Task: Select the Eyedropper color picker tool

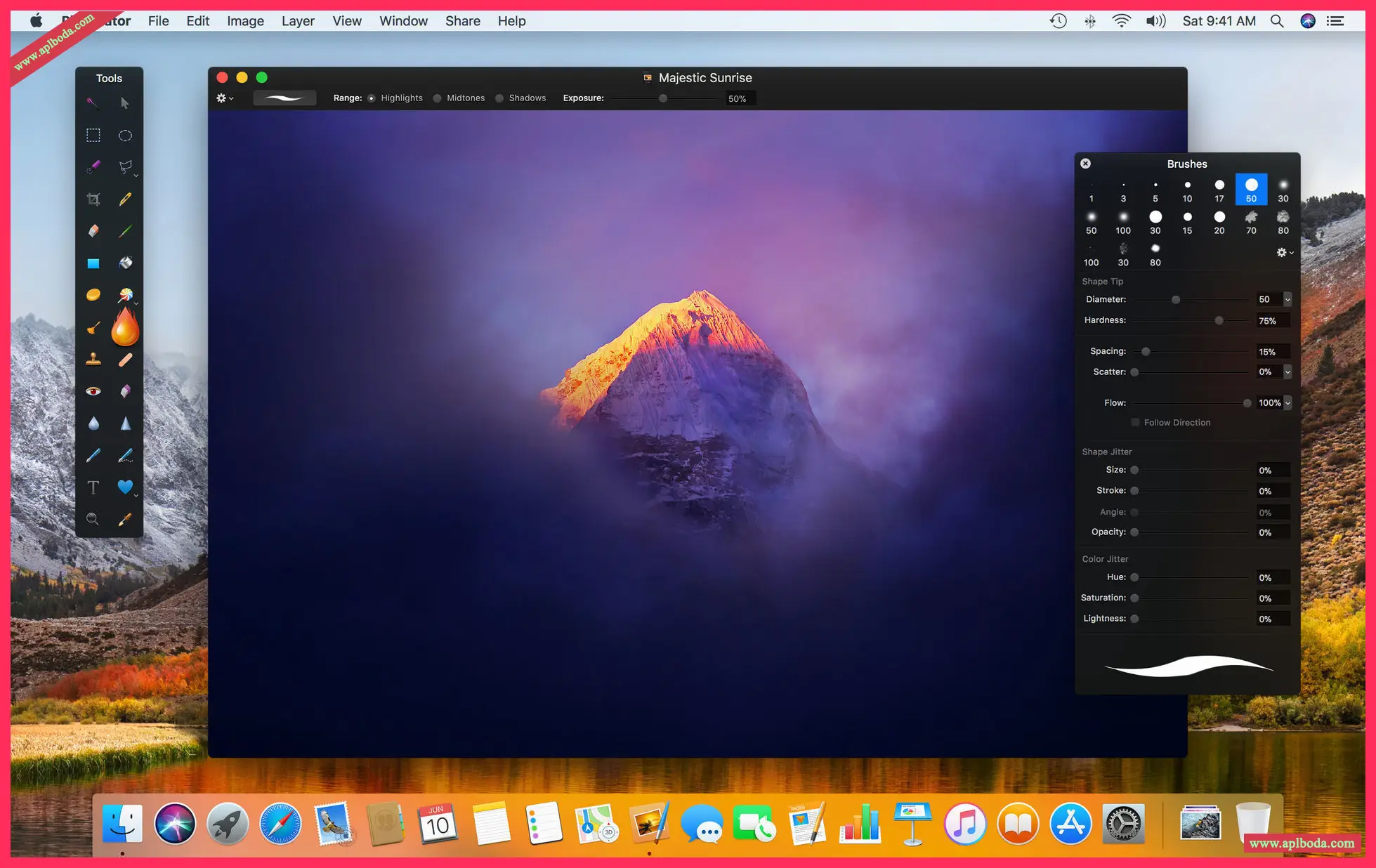Action: 125,519
